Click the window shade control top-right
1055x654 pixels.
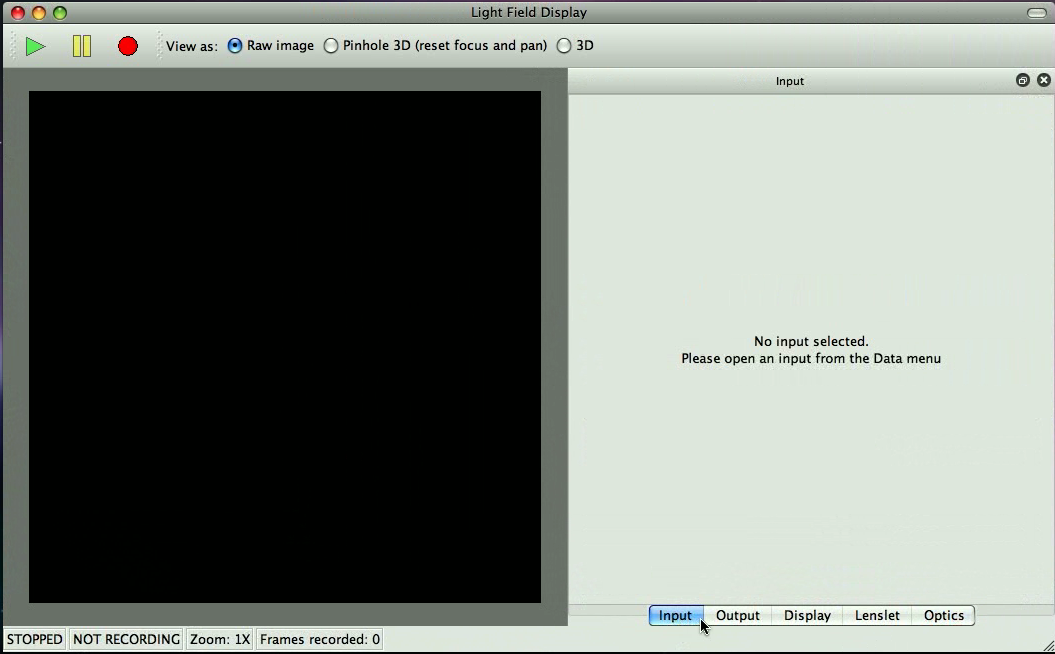click(x=1037, y=11)
